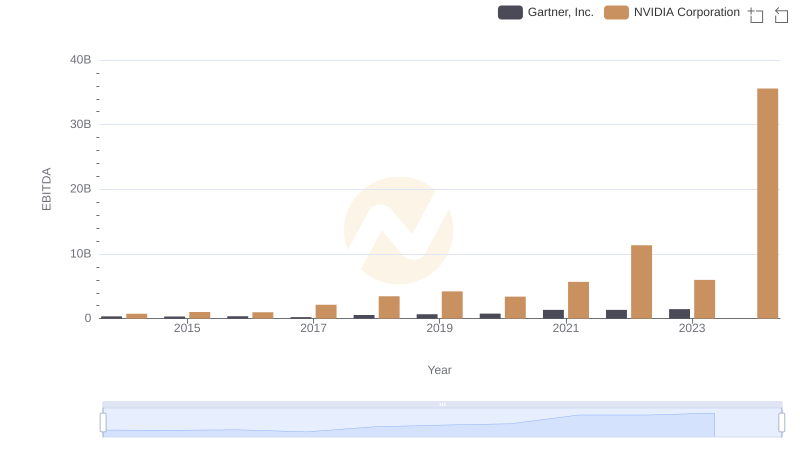Click the 30B y-axis label

click(x=81, y=124)
